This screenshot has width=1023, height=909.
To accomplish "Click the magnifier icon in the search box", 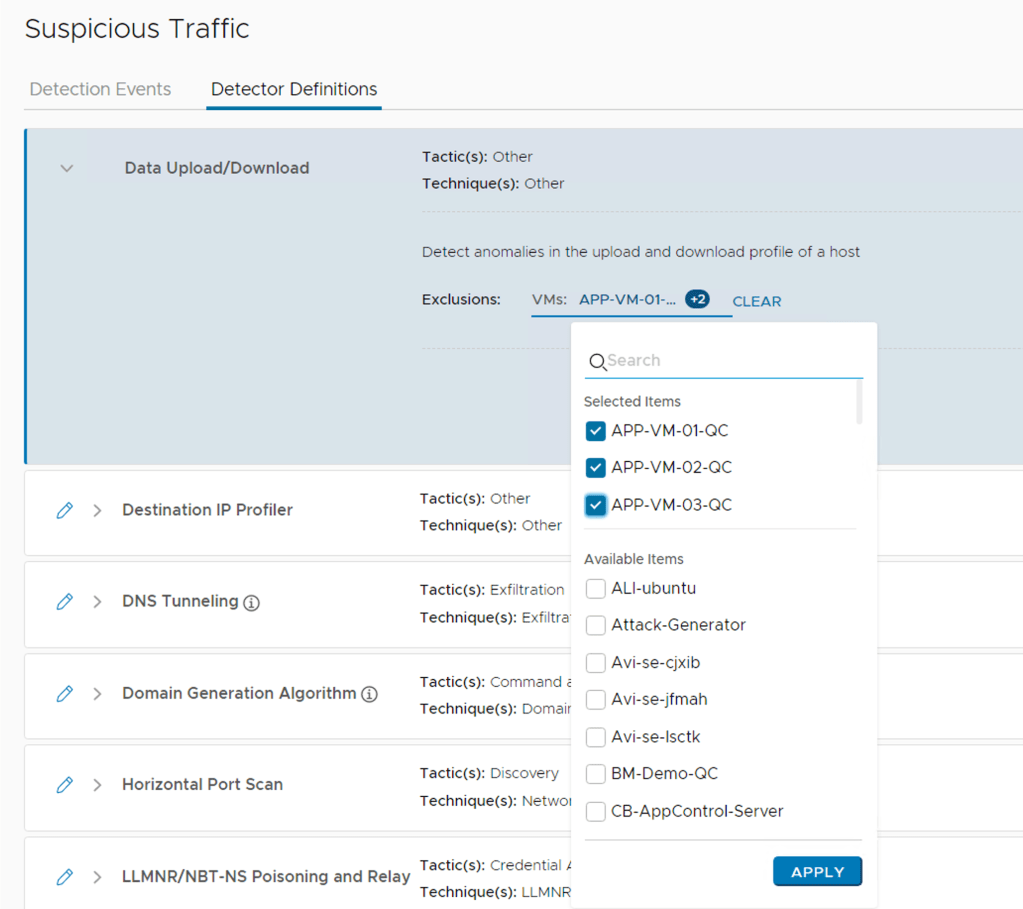I will (x=597, y=362).
